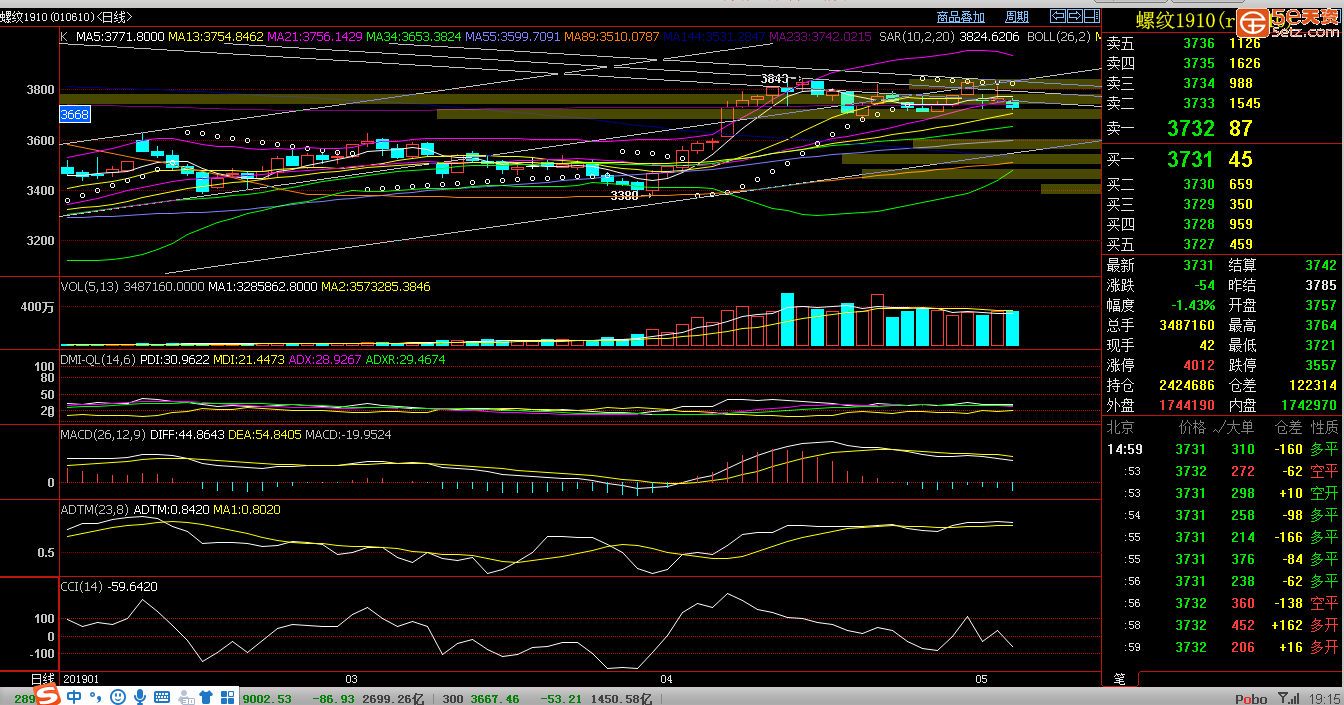Click the 3843 high price annotation
Viewport: 1344px width, 705px height.
click(x=774, y=78)
